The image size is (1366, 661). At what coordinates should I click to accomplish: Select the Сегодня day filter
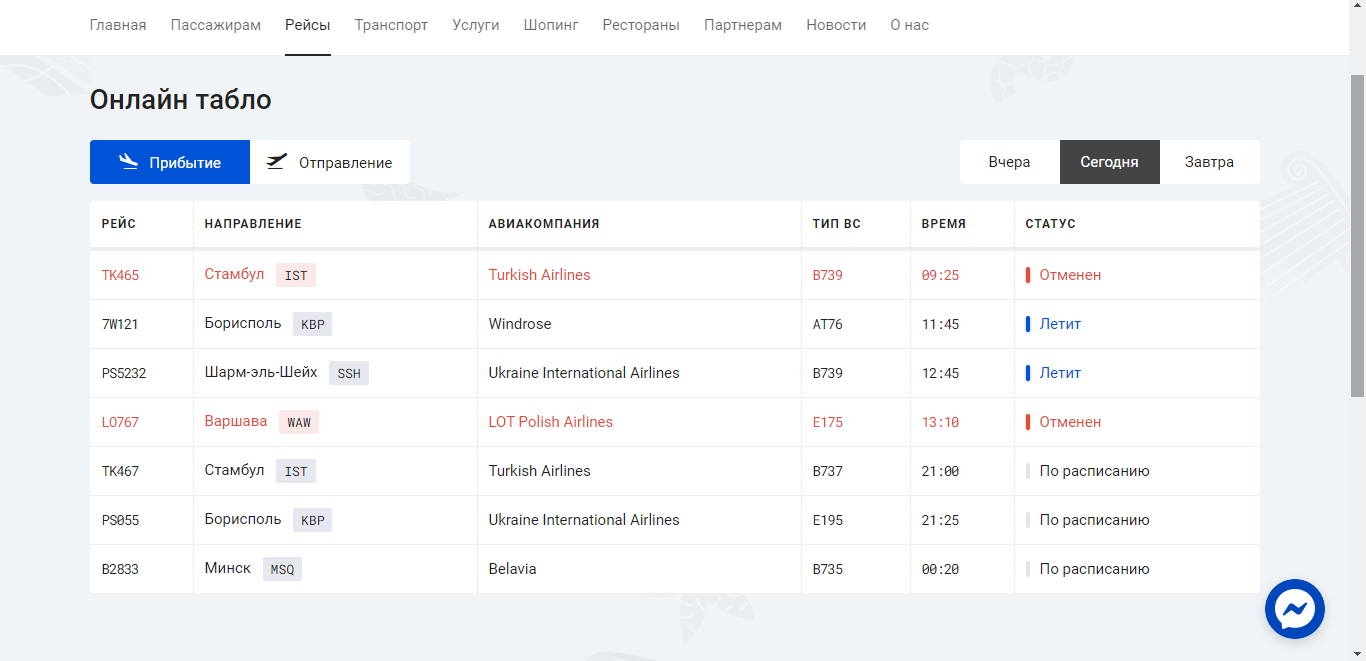point(1110,162)
